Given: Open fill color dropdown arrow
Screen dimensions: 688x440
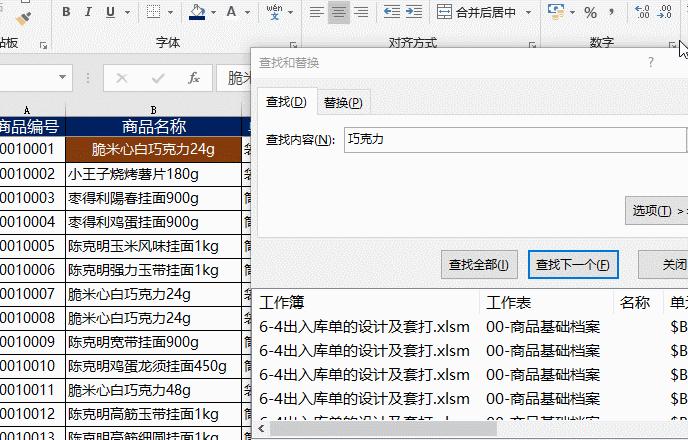Looking at the screenshot, I should click(x=214, y=12).
